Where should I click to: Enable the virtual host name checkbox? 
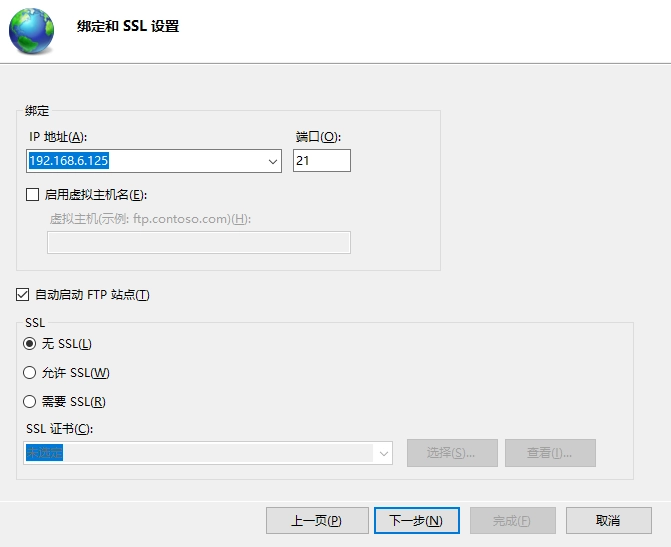pyautogui.click(x=33, y=195)
